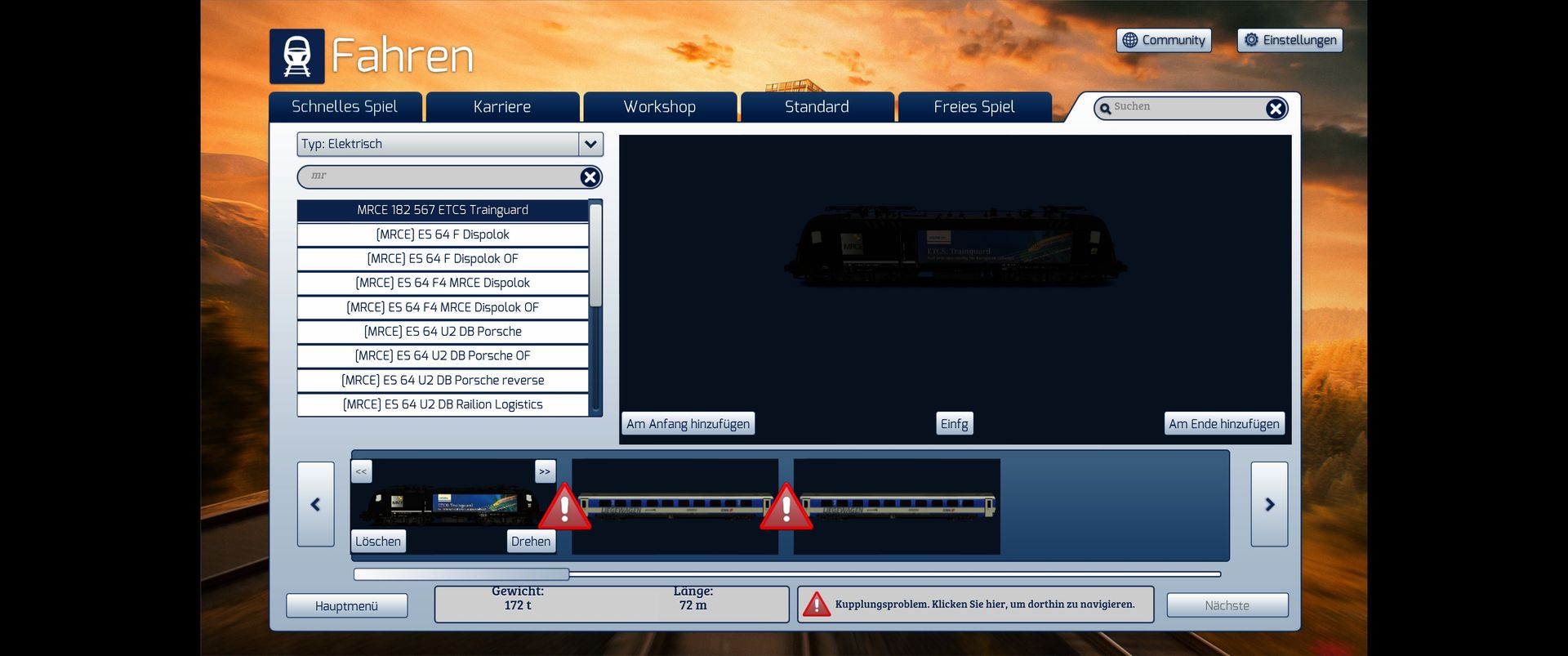Select [MRCE] ES 64 F Dispolok OF
1568x656 pixels.
point(443,259)
